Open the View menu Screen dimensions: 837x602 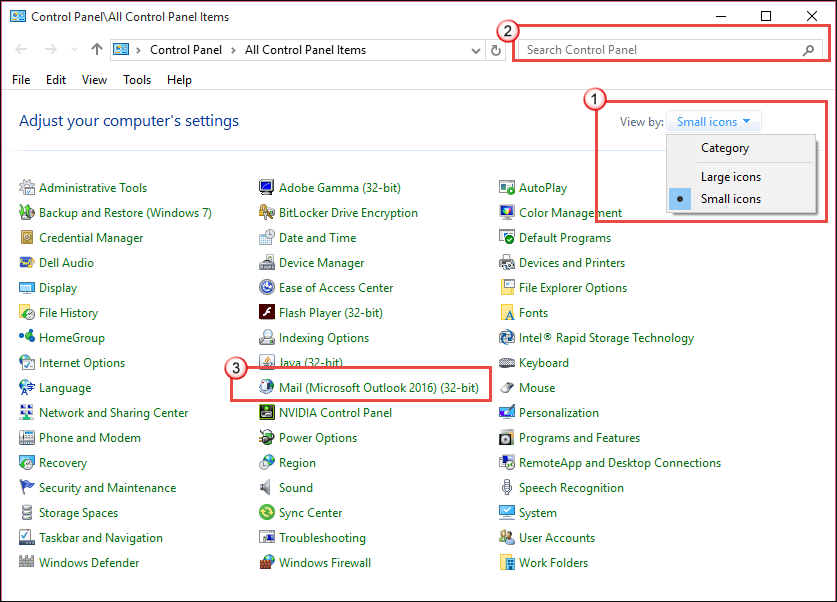click(x=94, y=80)
